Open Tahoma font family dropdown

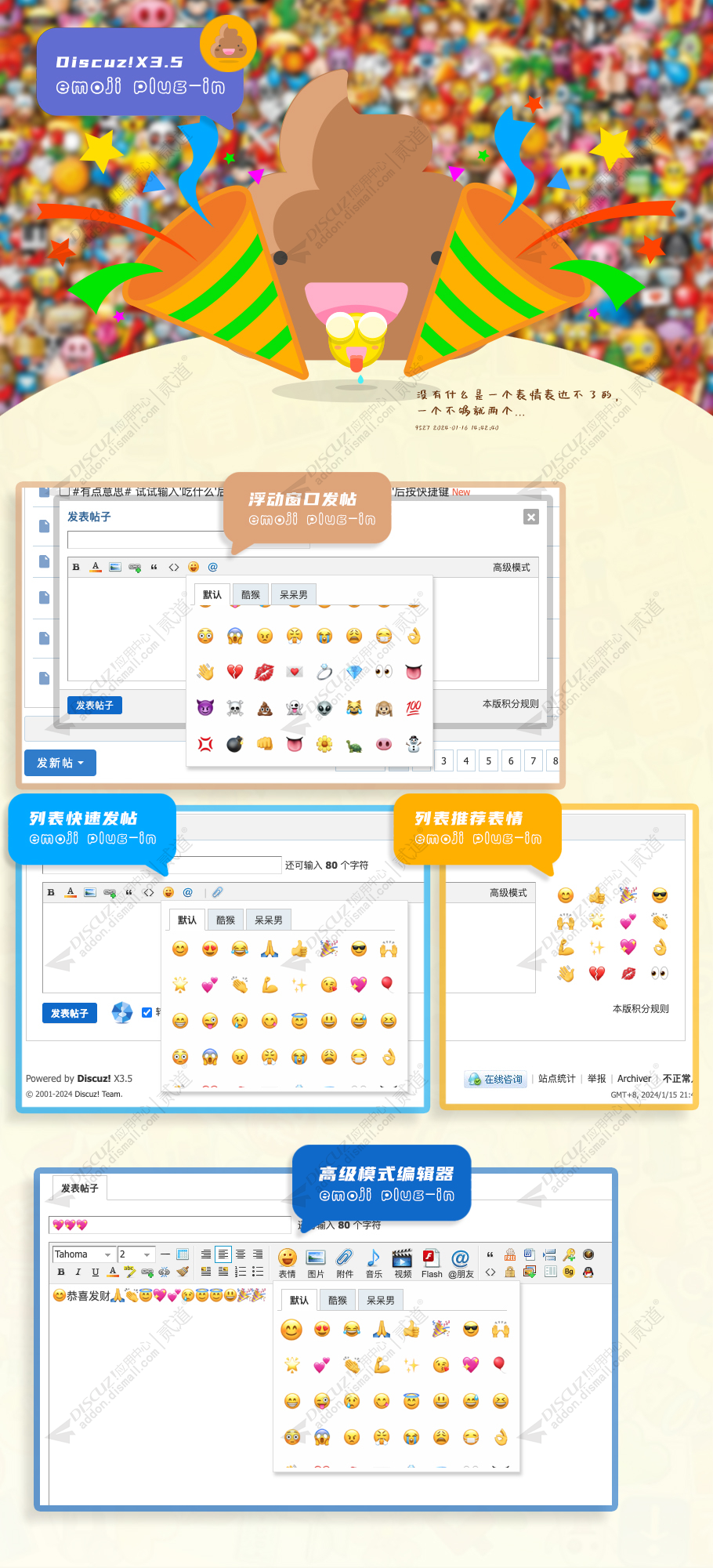[x=84, y=1254]
